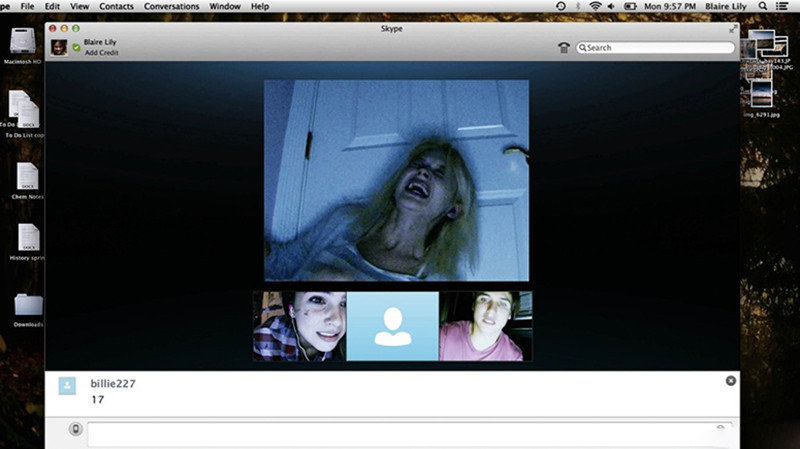800x449 pixels.
Task: Click the green online status indicator
Action: click(76, 47)
